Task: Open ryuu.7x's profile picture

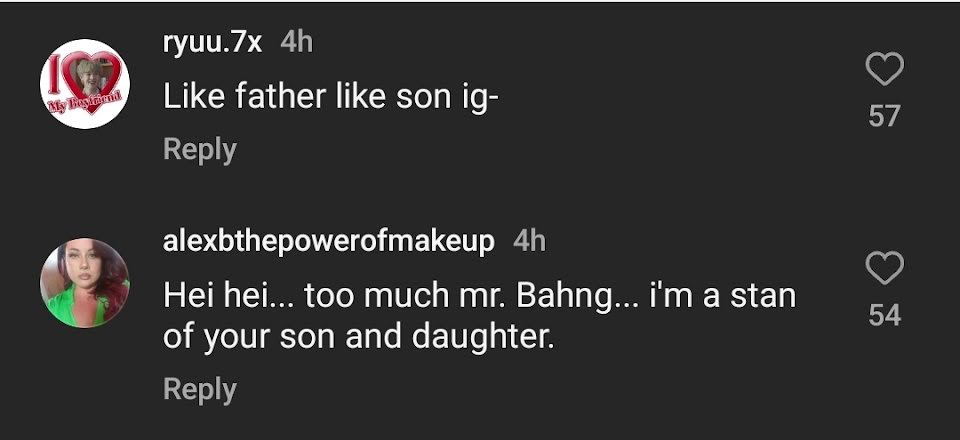Action: coord(85,84)
